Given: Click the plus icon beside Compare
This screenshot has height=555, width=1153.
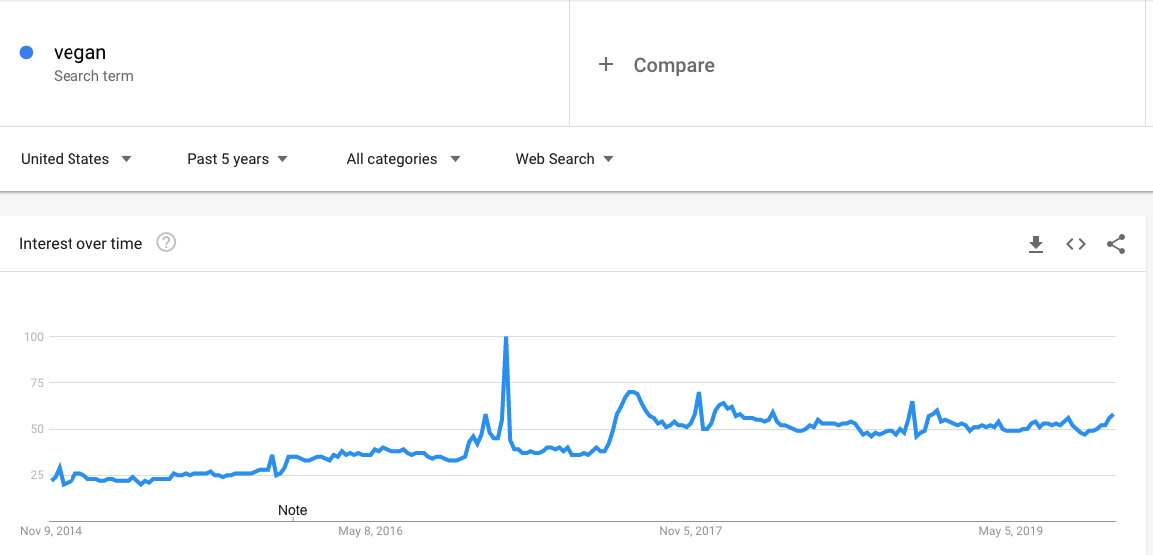Looking at the screenshot, I should [x=605, y=65].
